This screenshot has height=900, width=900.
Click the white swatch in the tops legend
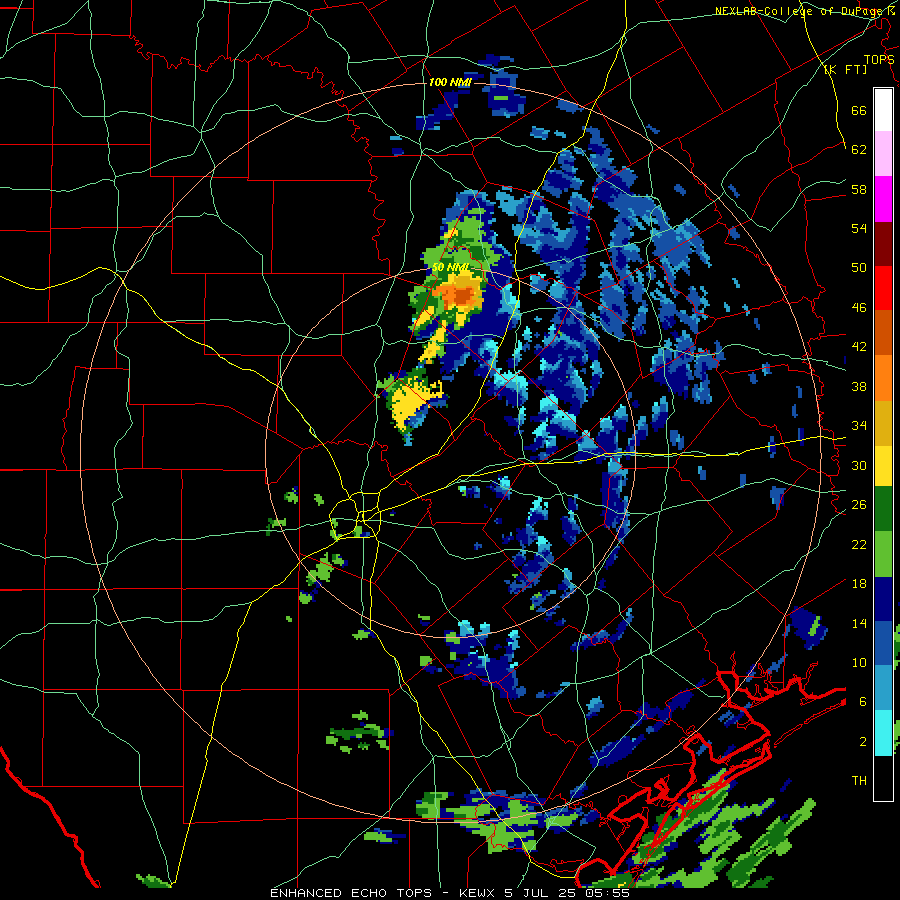[x=883, y=110]
